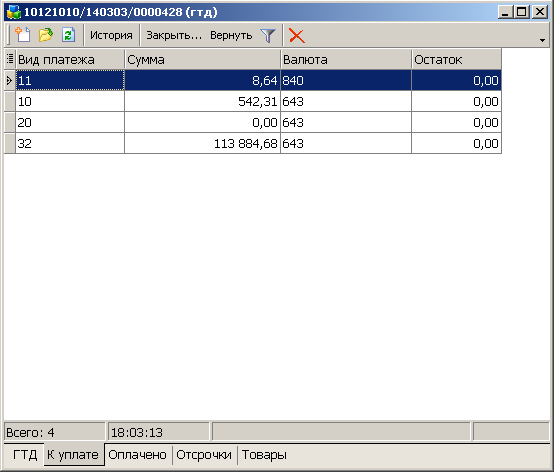Select payment type cell 10

pyautogui.click(x=70, y=101)
